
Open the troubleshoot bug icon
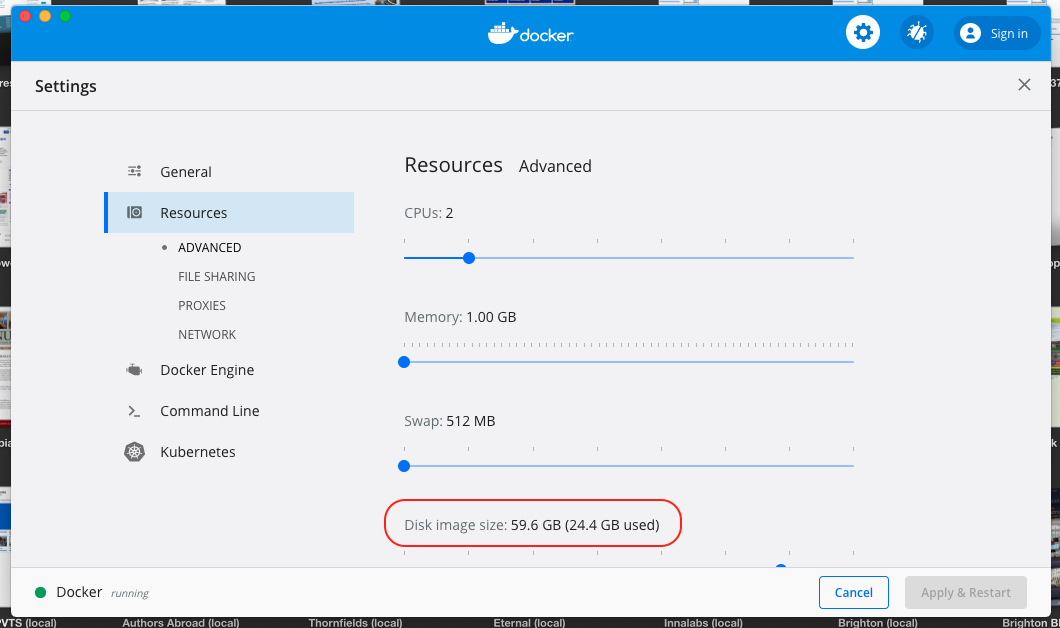(x=917, y=32)
